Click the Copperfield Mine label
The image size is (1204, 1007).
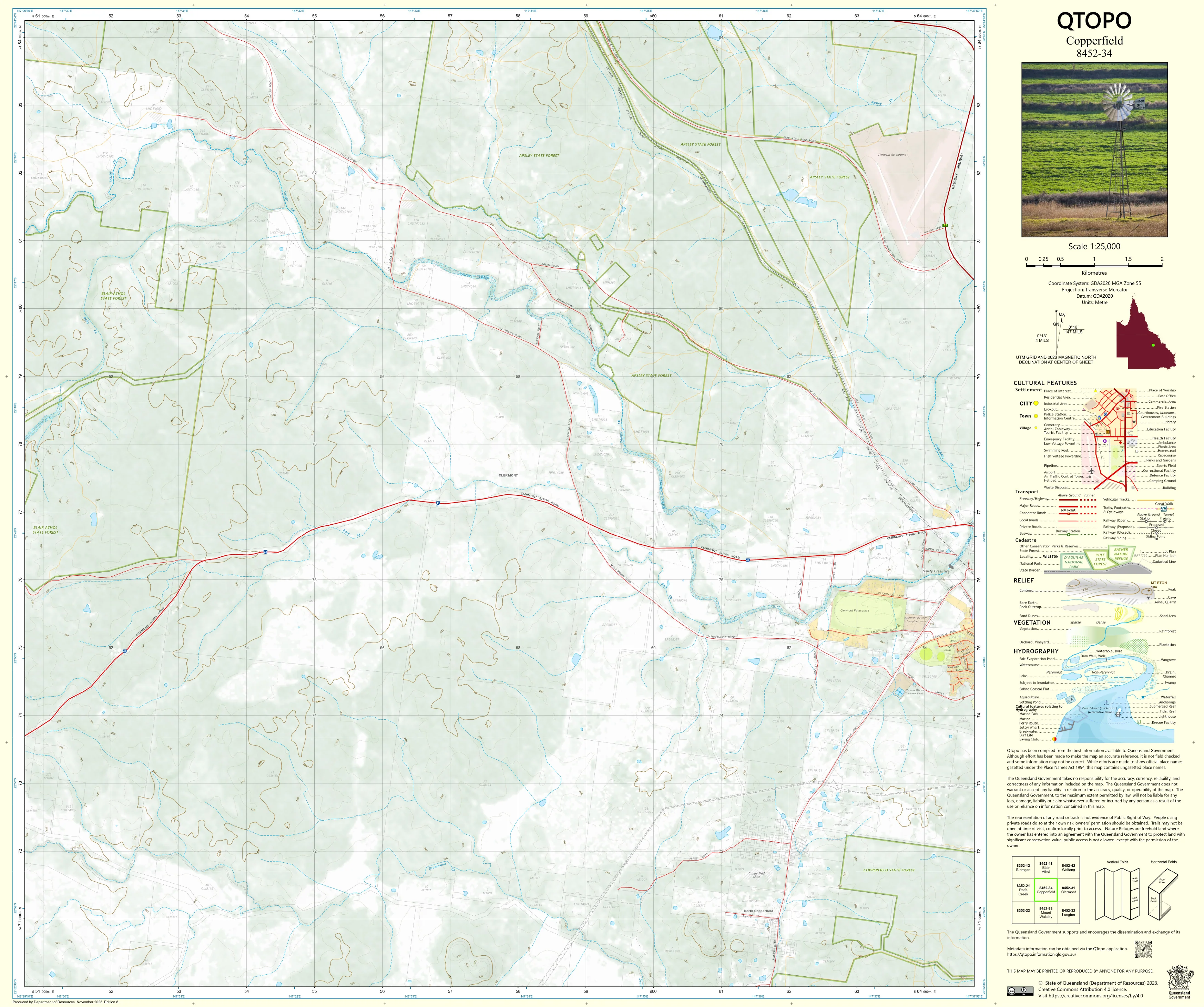coord(756,875)
